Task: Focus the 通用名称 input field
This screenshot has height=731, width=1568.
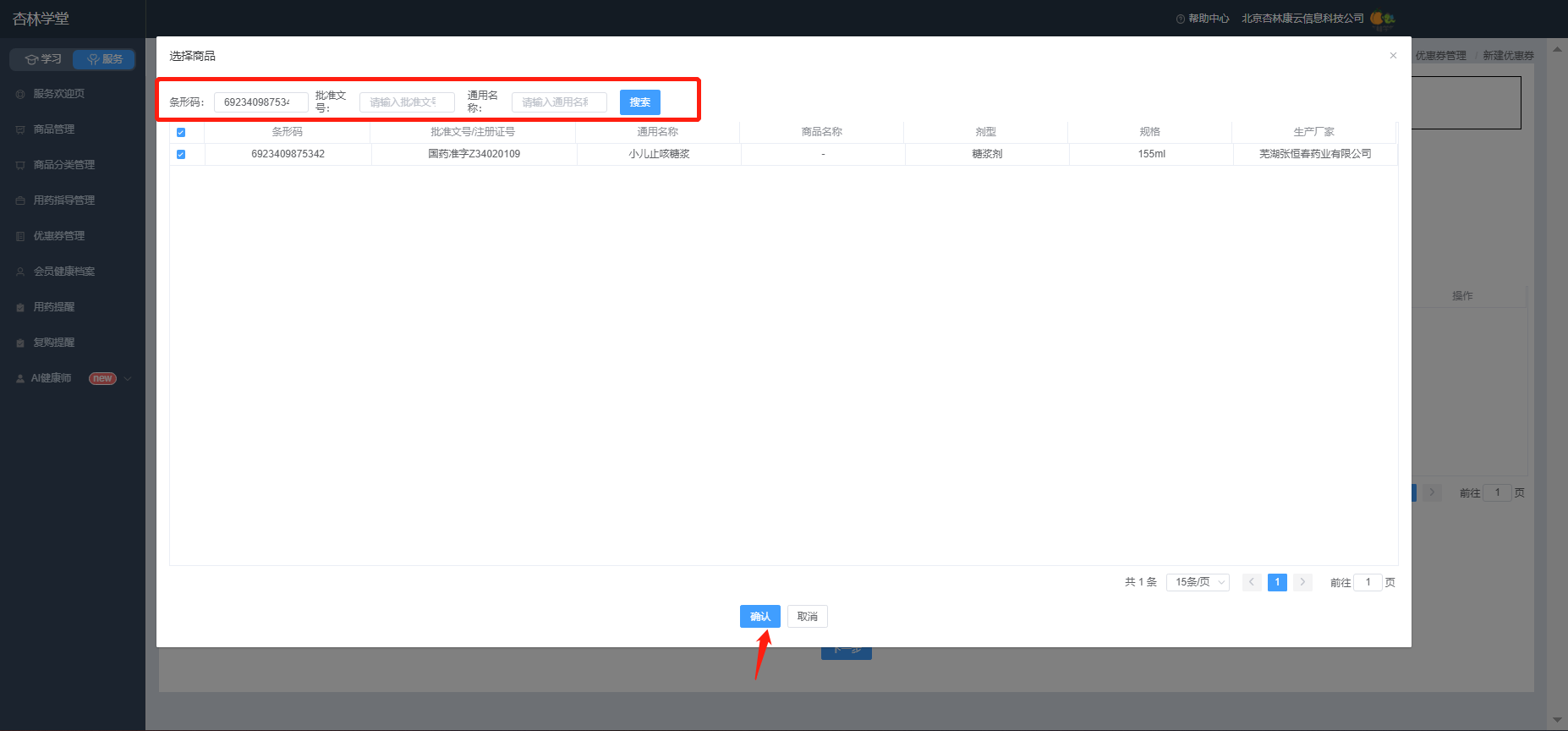Action: pos(559,102)
